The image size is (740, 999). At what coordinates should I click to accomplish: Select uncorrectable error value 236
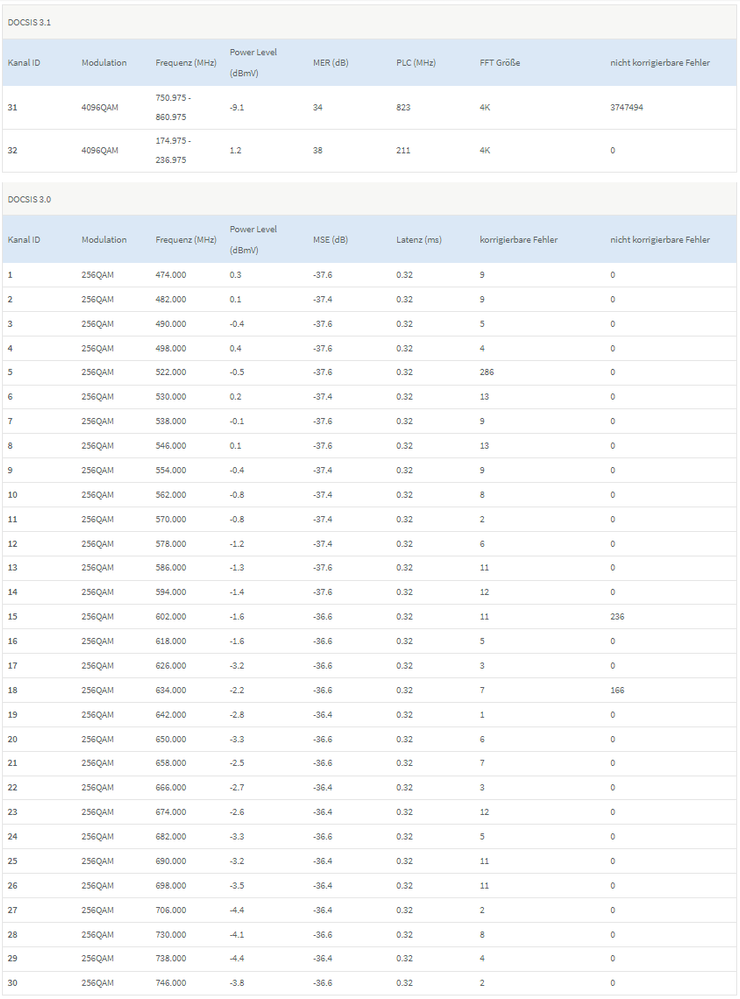[617, 617]
